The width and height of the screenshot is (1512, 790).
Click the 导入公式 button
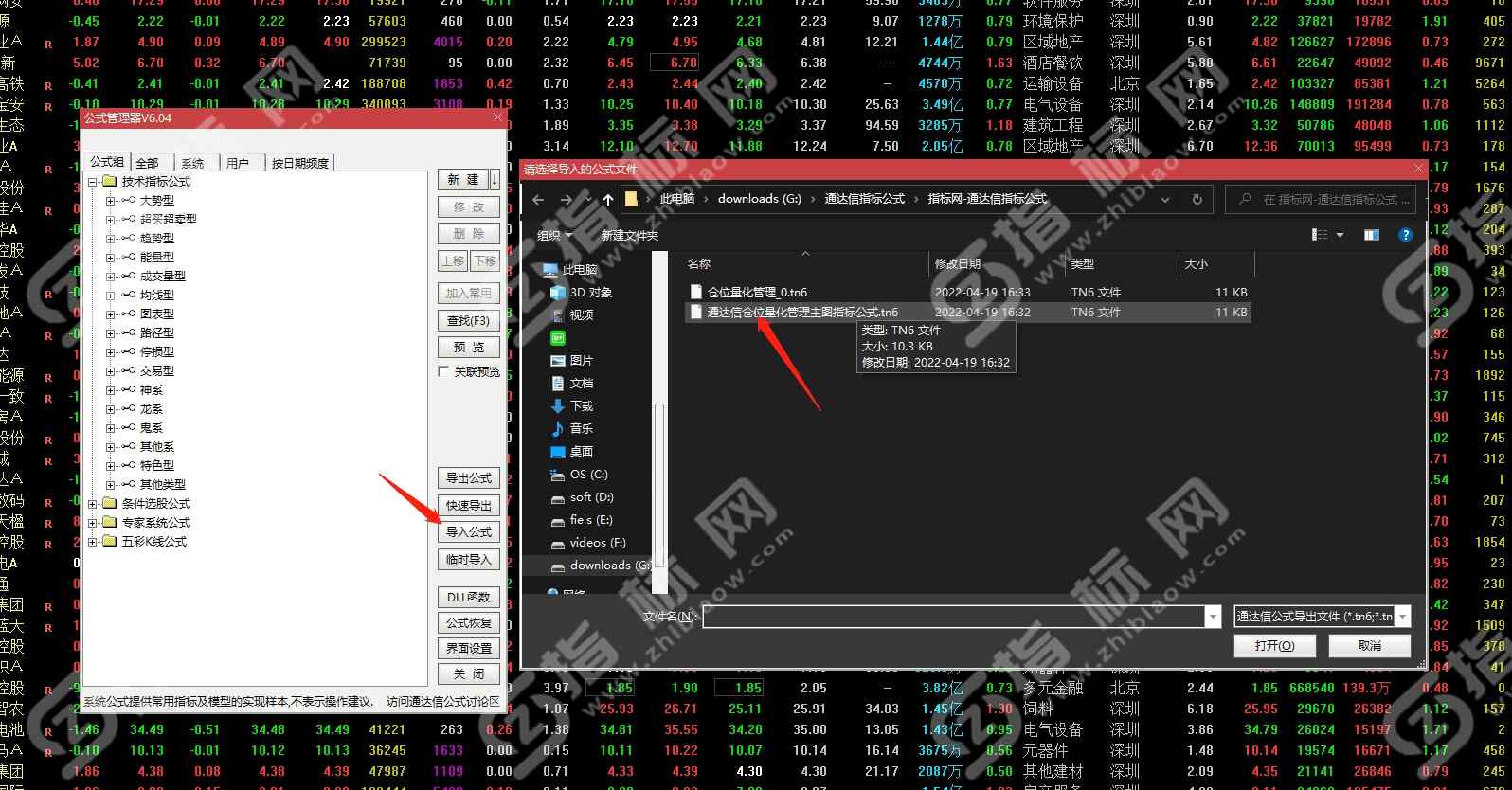(x=469, y=532)
